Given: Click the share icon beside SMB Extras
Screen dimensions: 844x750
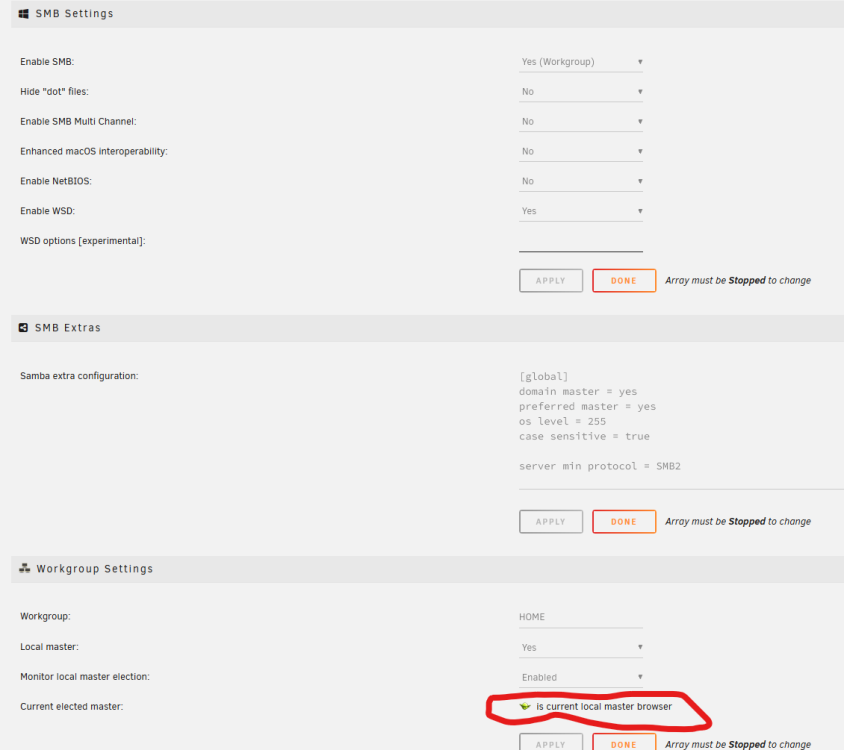Looking at the screenshot, I should (x=23, y=327).
